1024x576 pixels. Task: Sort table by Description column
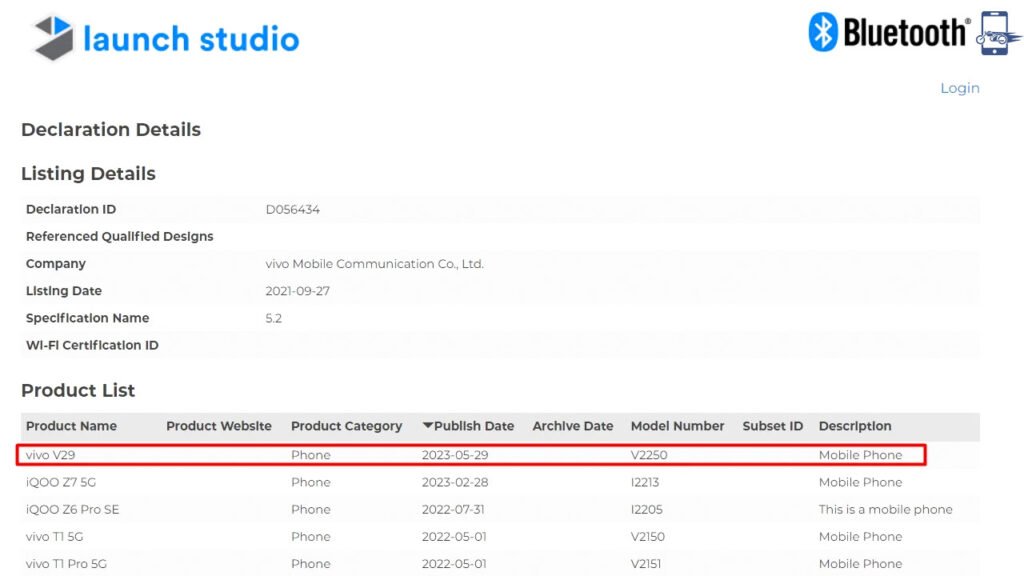tap(855, 426)
